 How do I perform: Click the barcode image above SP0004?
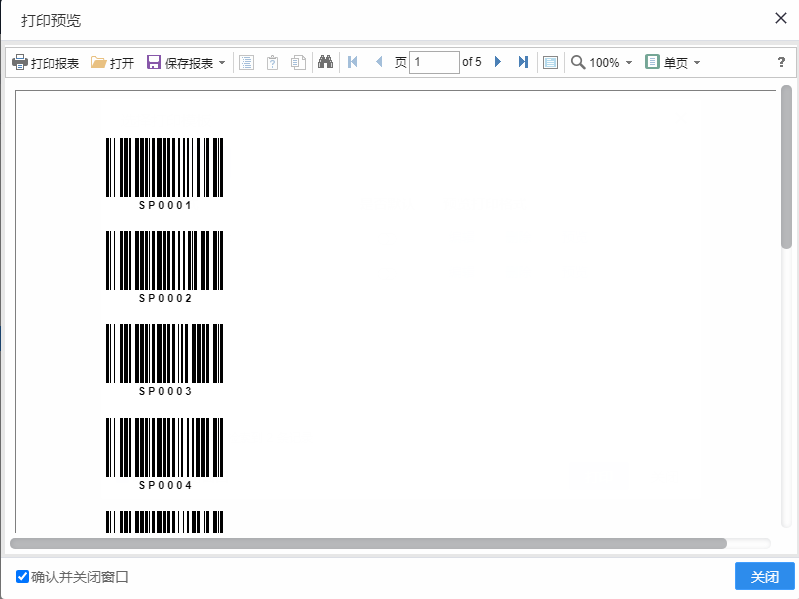[x=165, y=447]
